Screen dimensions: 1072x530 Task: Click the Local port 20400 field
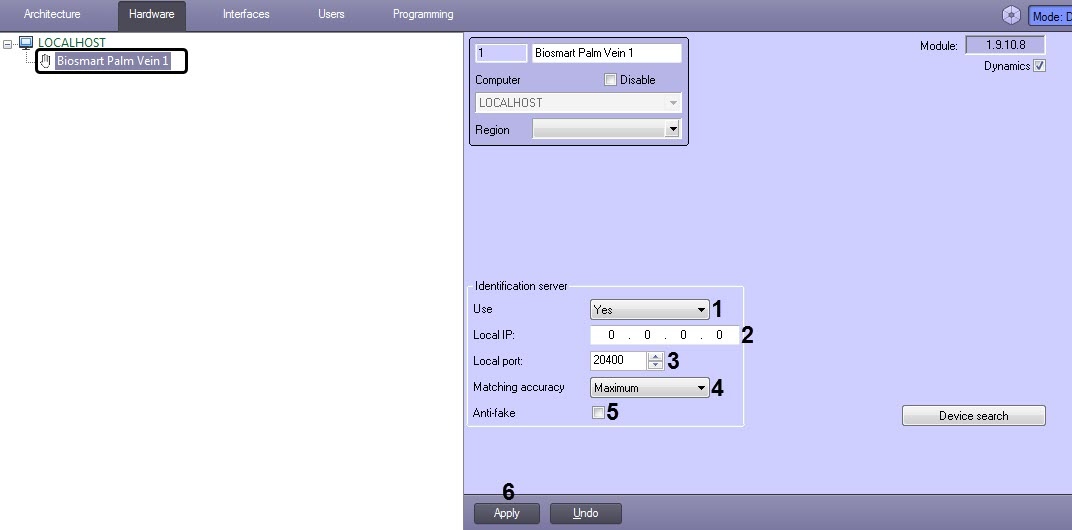pos(618,360)
